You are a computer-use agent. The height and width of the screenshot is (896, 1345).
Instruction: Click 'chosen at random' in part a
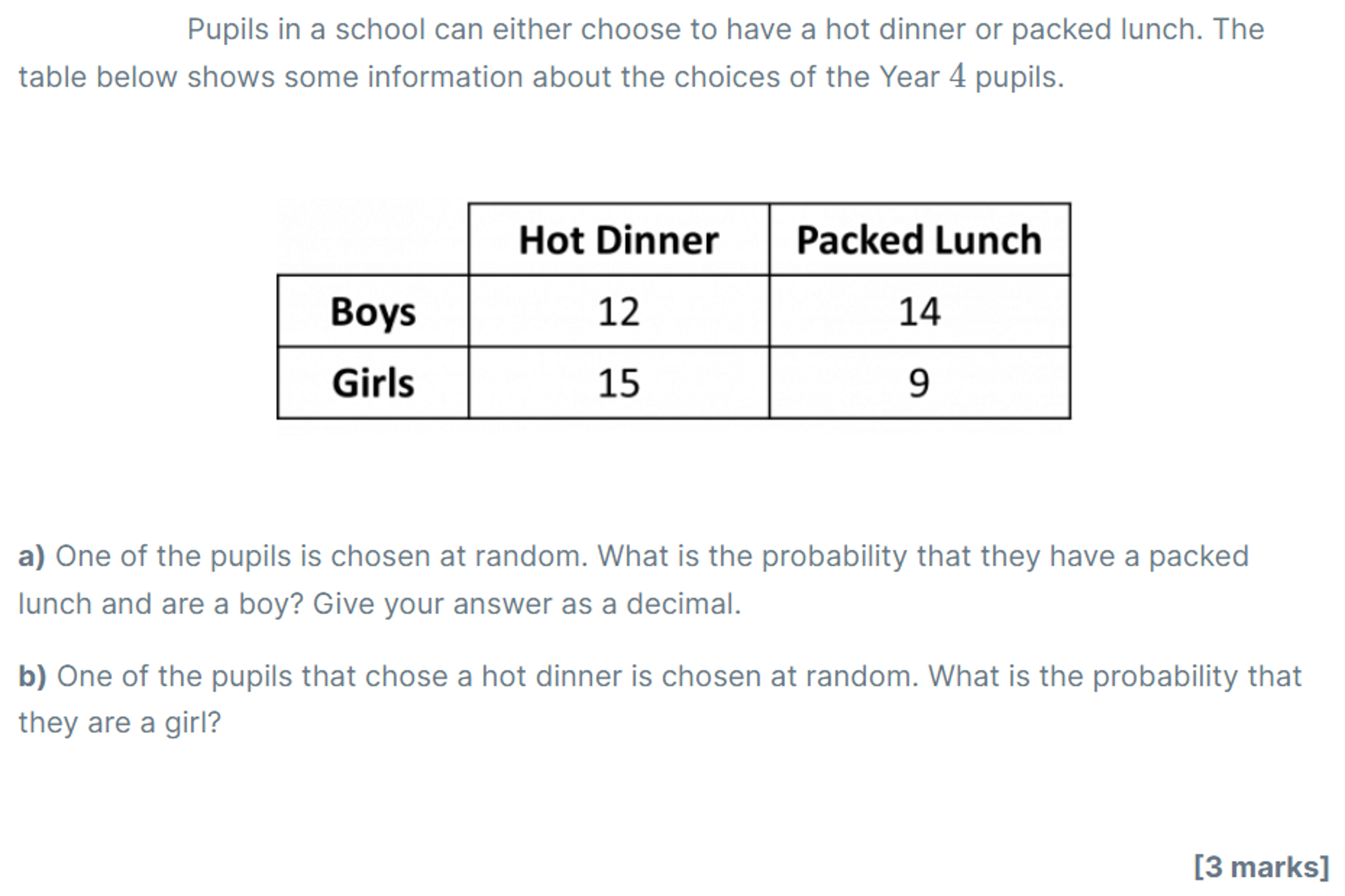coord(459,556)
